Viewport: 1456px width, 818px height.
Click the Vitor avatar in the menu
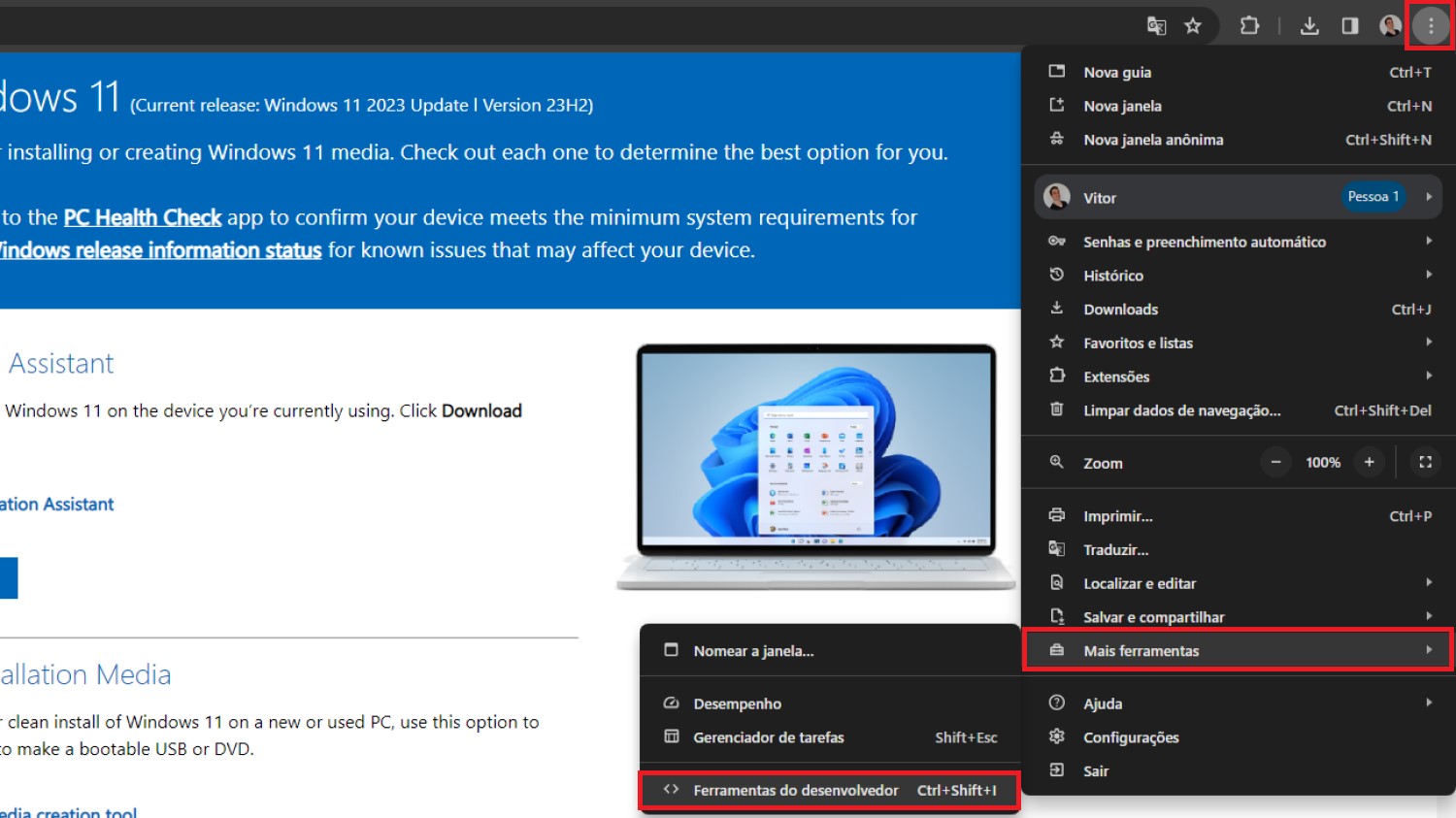pyautogui.click(x=1057, y=197)
